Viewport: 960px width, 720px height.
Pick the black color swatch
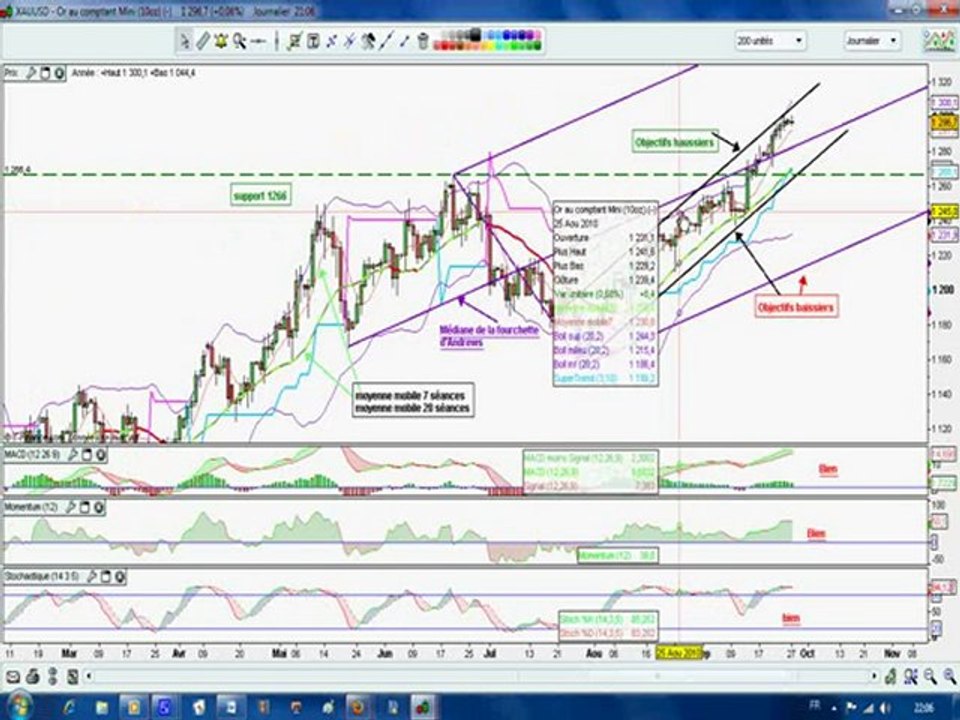pos(474,36)
